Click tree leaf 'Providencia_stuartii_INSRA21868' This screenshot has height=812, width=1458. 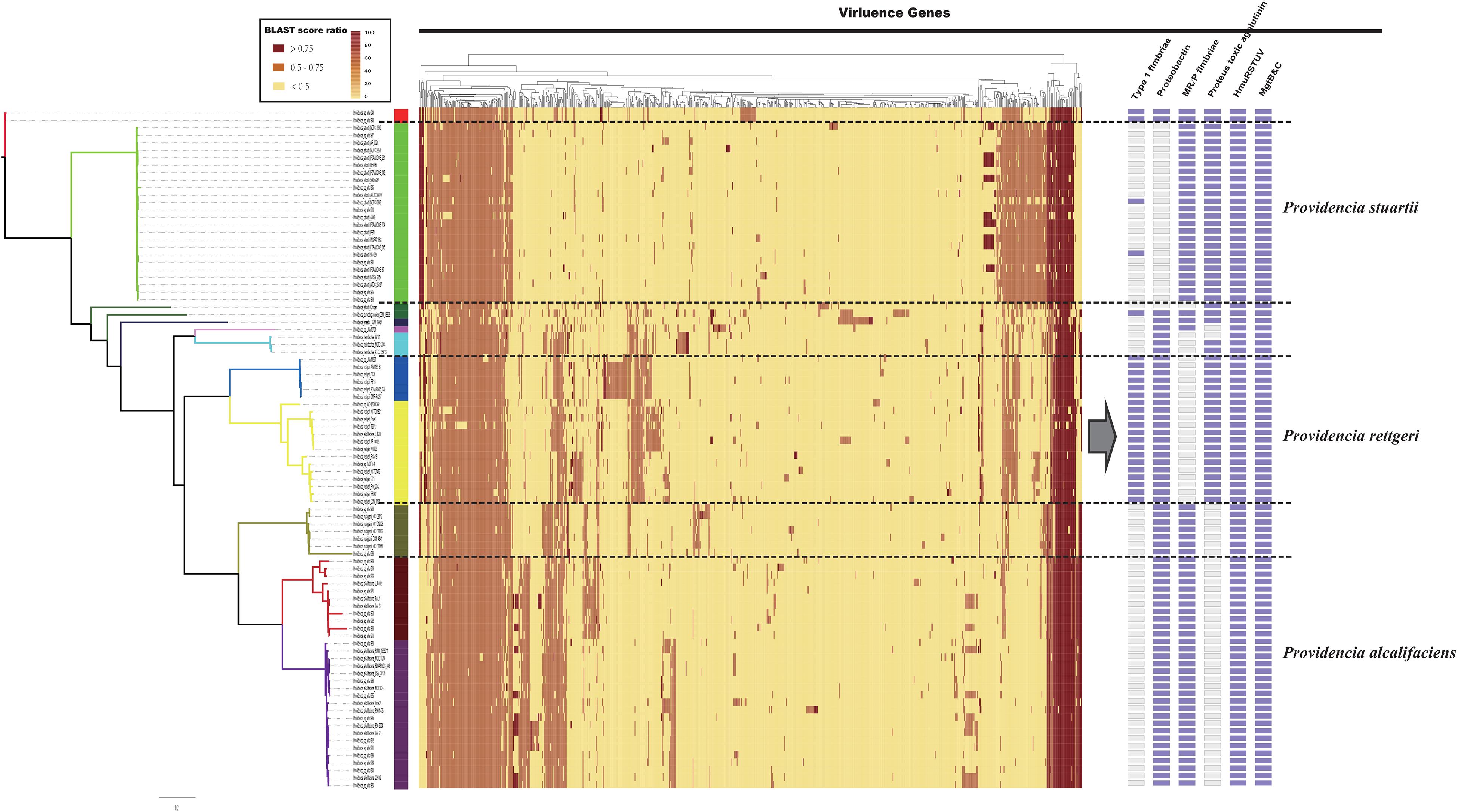tap(367, 240)
